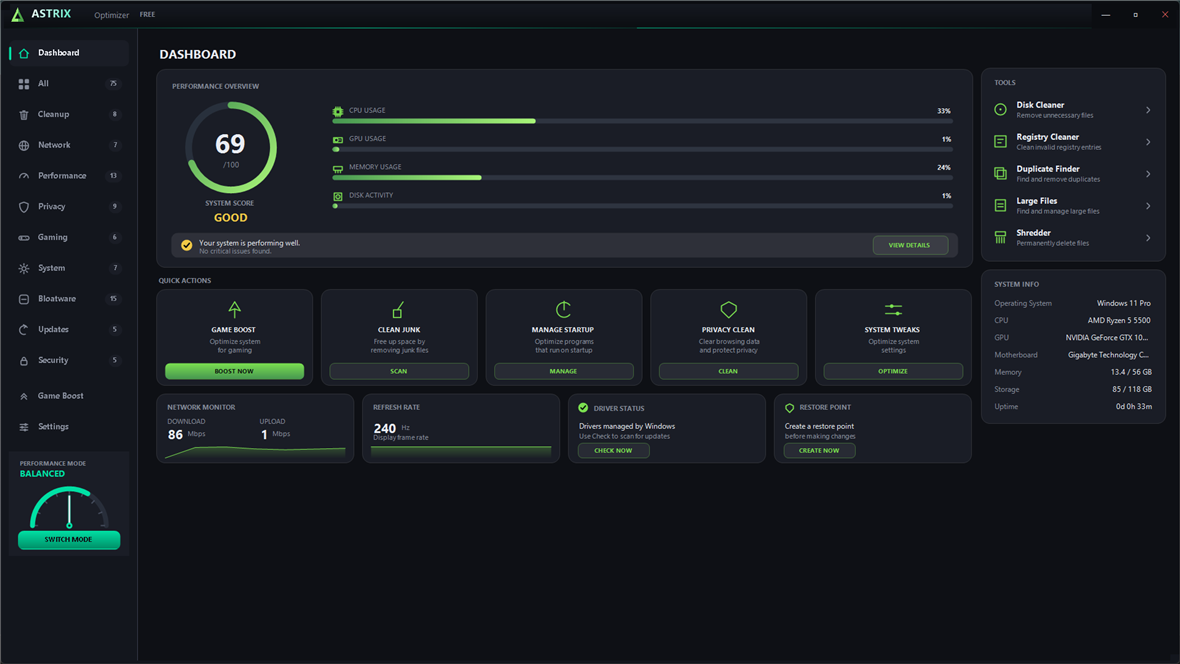
Task: Click the Settings sliders icon
Action: [x=24, y=427]
